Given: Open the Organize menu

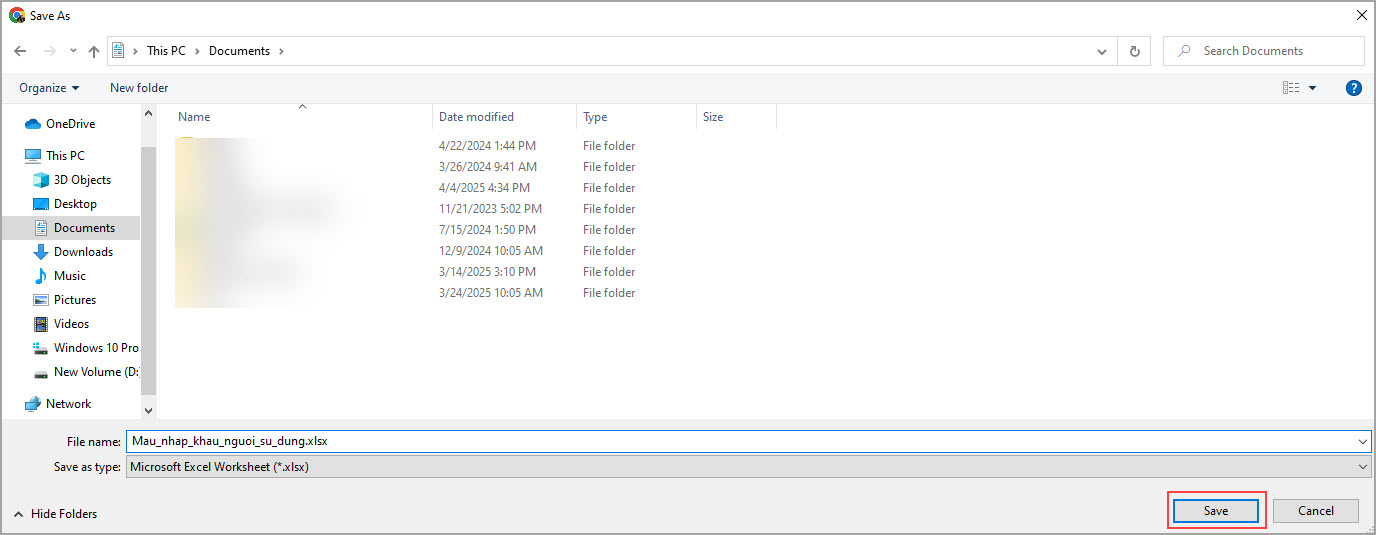Looking at the screenshot, I should point(49,88).
